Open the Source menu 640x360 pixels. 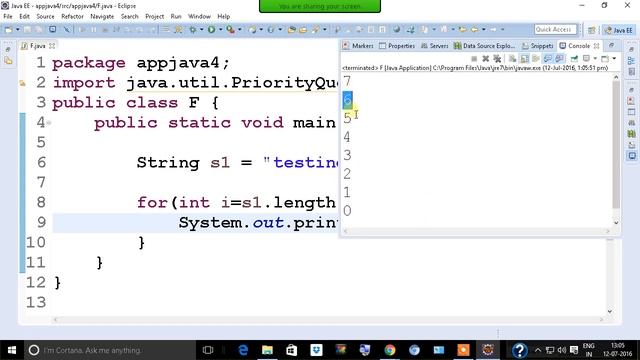45,16
